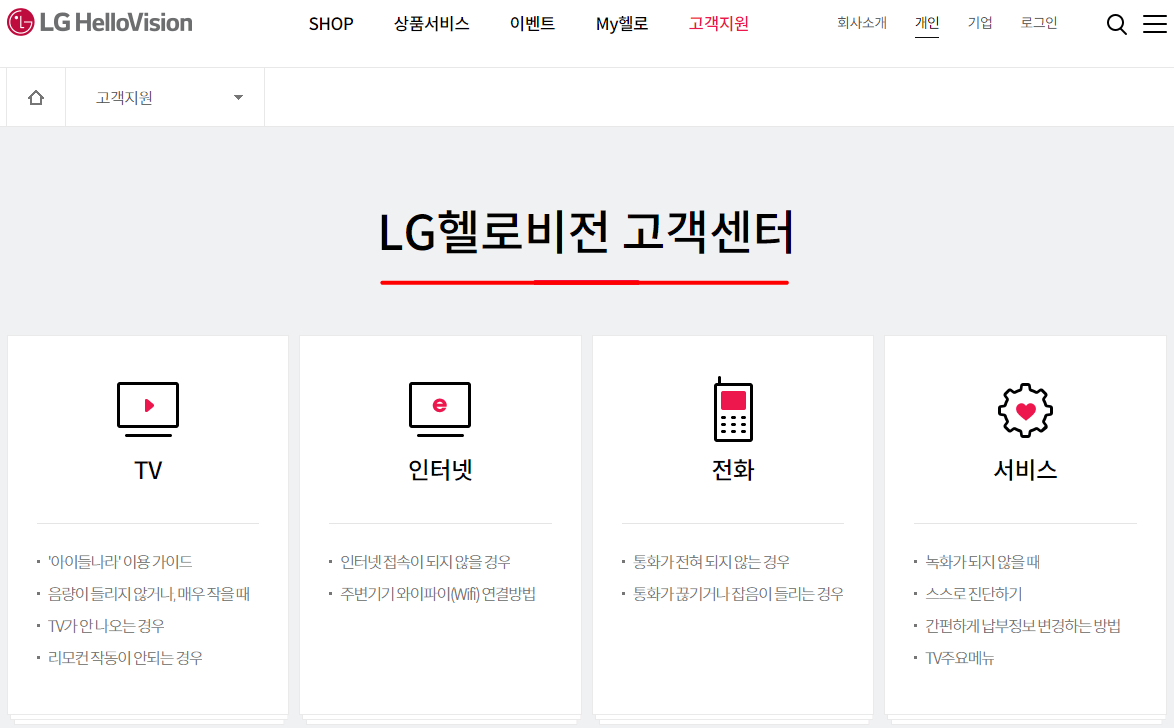Open the My헬로 menu
Image resolution: width=1174 pixels, height=728 pixels.
point(621,23)
